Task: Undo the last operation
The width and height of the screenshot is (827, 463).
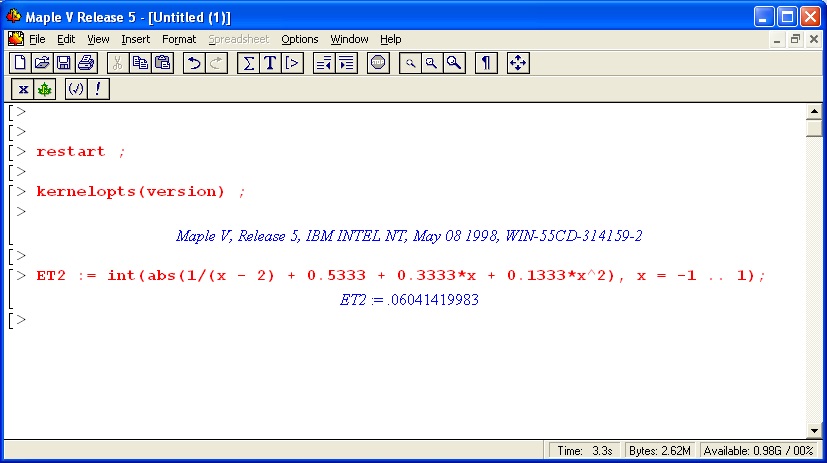Action: point(194,63)
